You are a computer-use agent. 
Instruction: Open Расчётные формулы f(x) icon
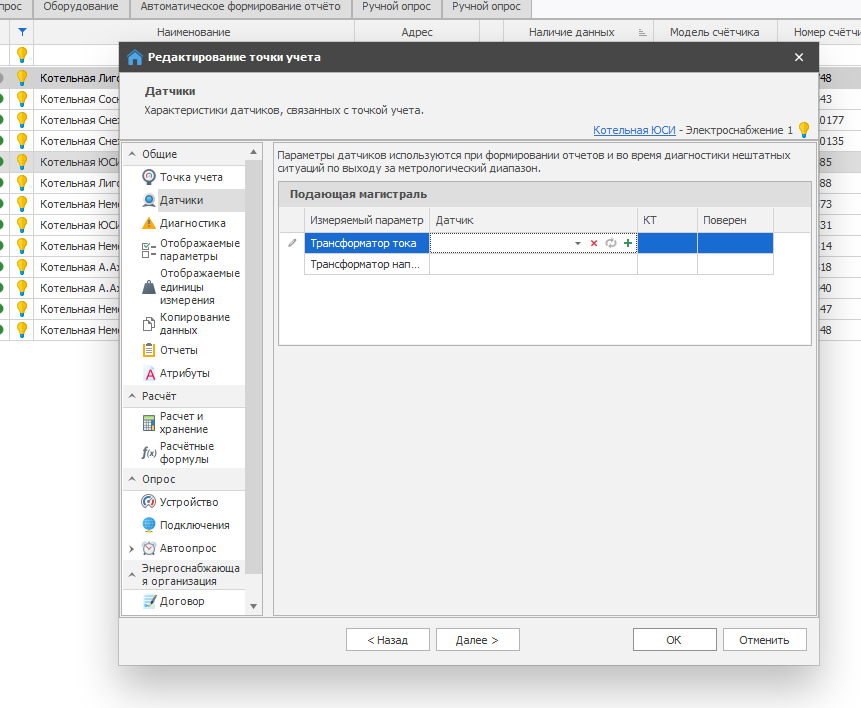(x=149, y=453)
